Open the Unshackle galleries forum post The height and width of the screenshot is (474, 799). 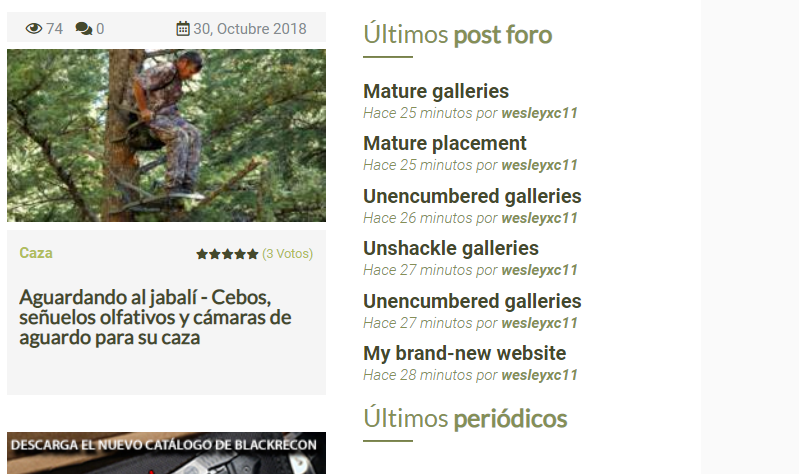point(451,248)
